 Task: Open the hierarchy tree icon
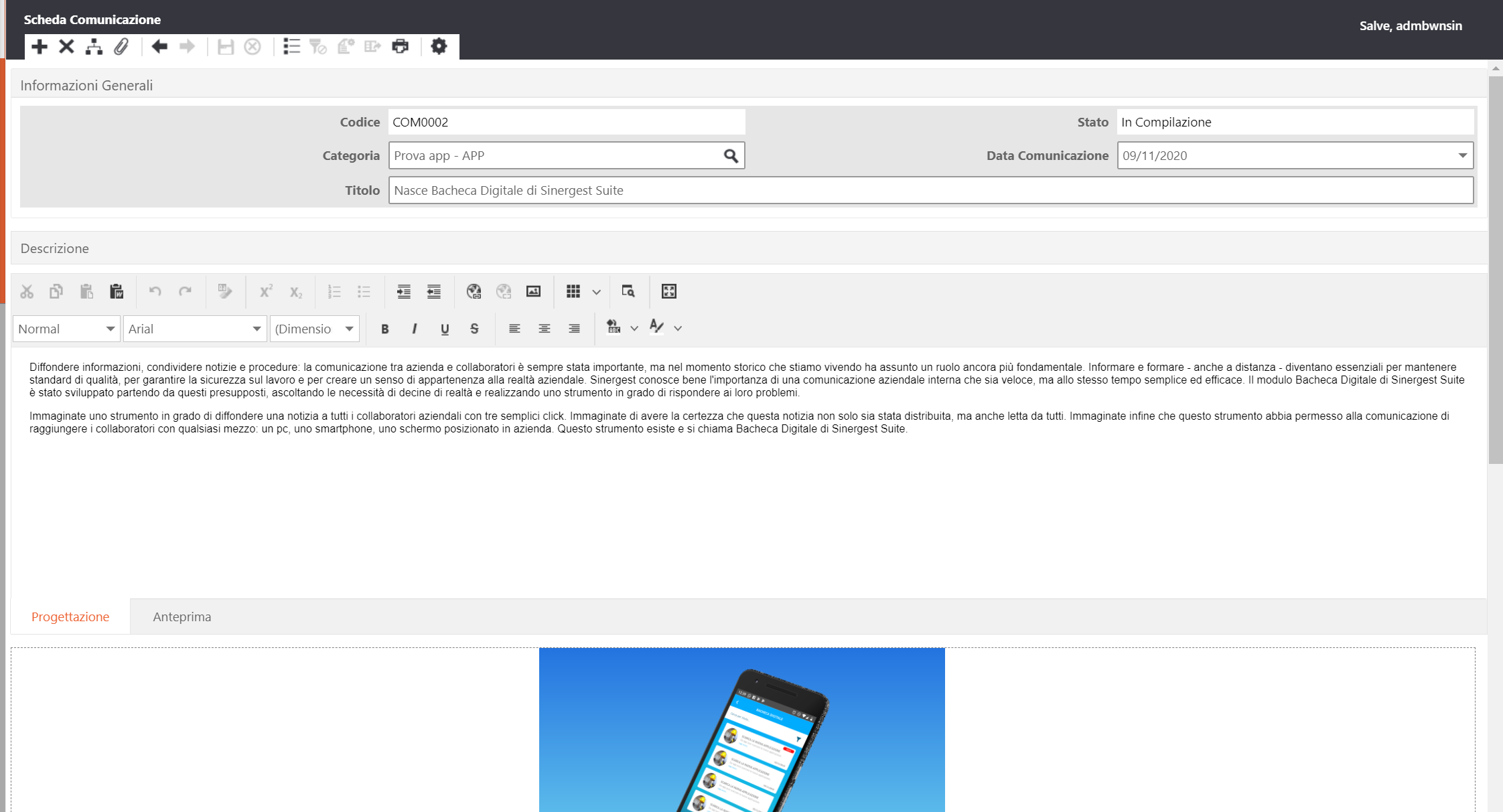pos(94,46)
